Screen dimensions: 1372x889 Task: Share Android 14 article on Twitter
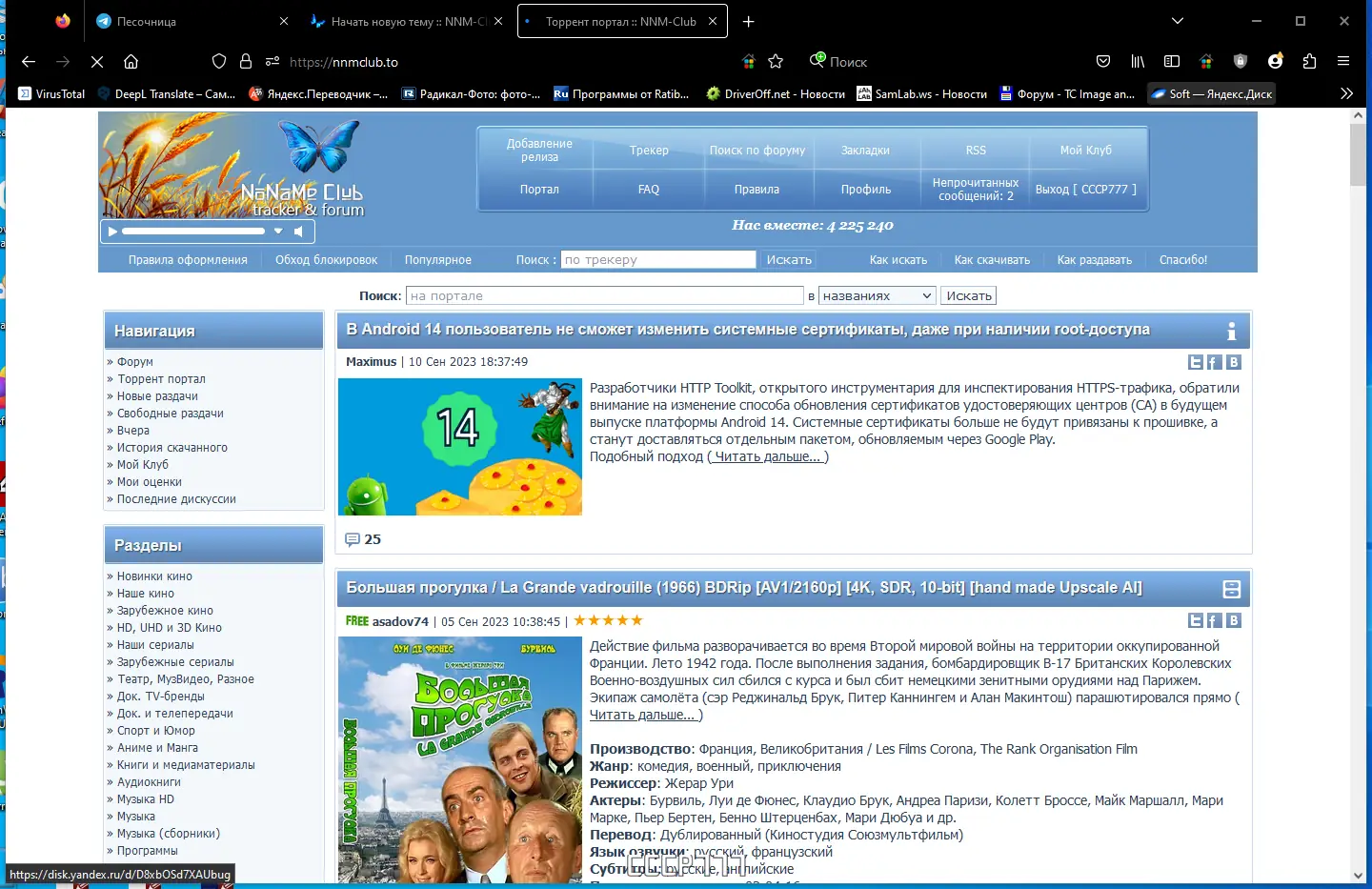[1196, 362]
